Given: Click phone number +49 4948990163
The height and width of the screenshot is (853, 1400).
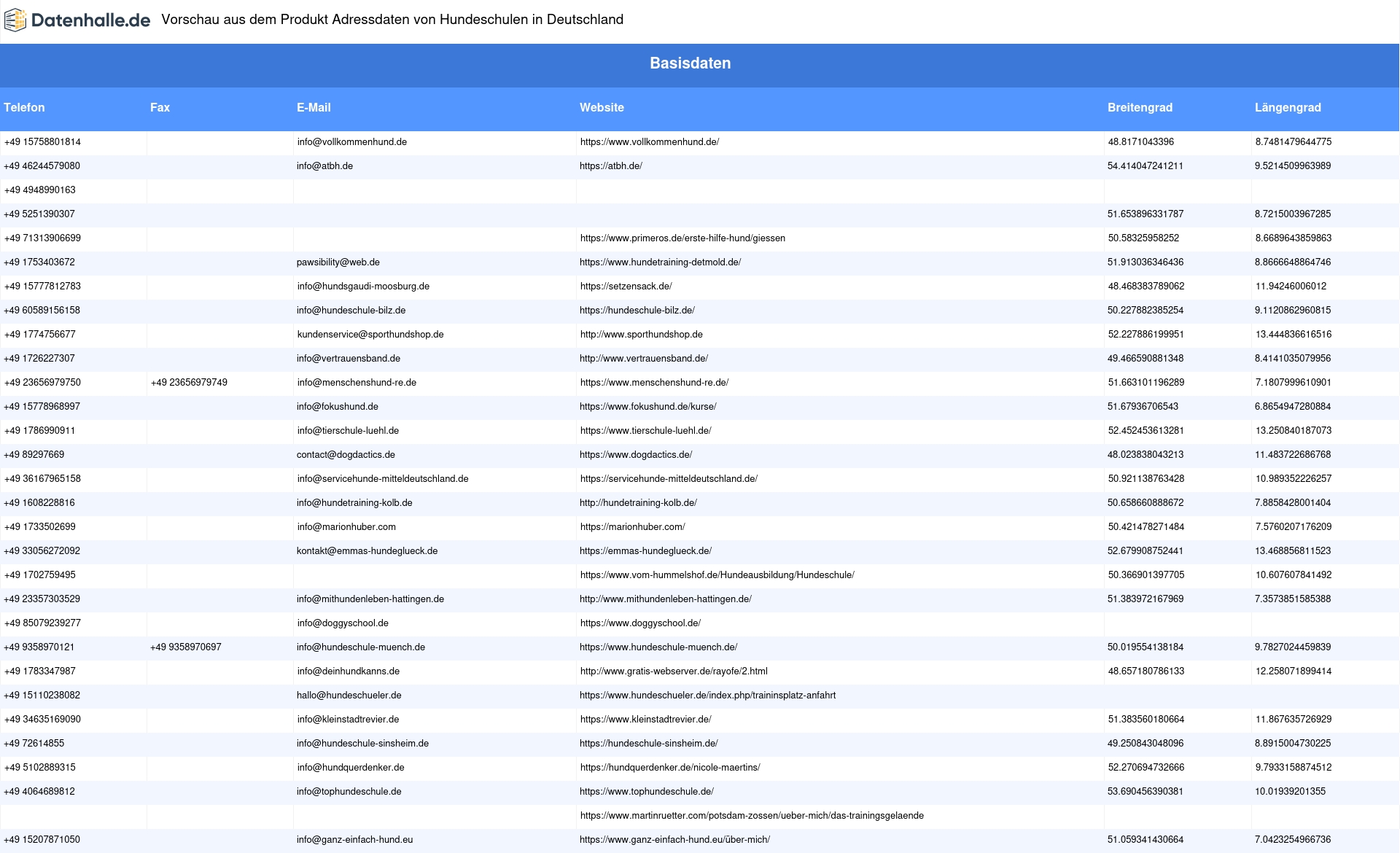Looking at the screenshot, I should tap(40, 190).
